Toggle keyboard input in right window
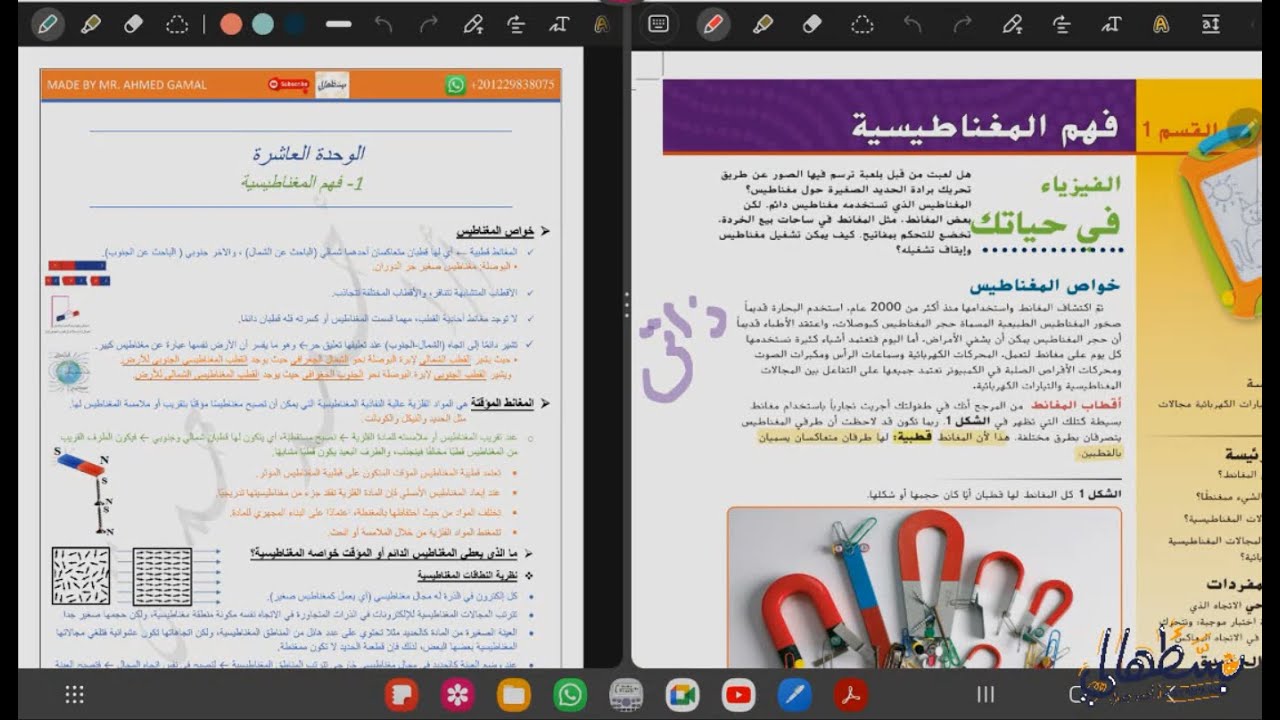This screenshot has width=1280, height=720. click(x=658, y=24)
